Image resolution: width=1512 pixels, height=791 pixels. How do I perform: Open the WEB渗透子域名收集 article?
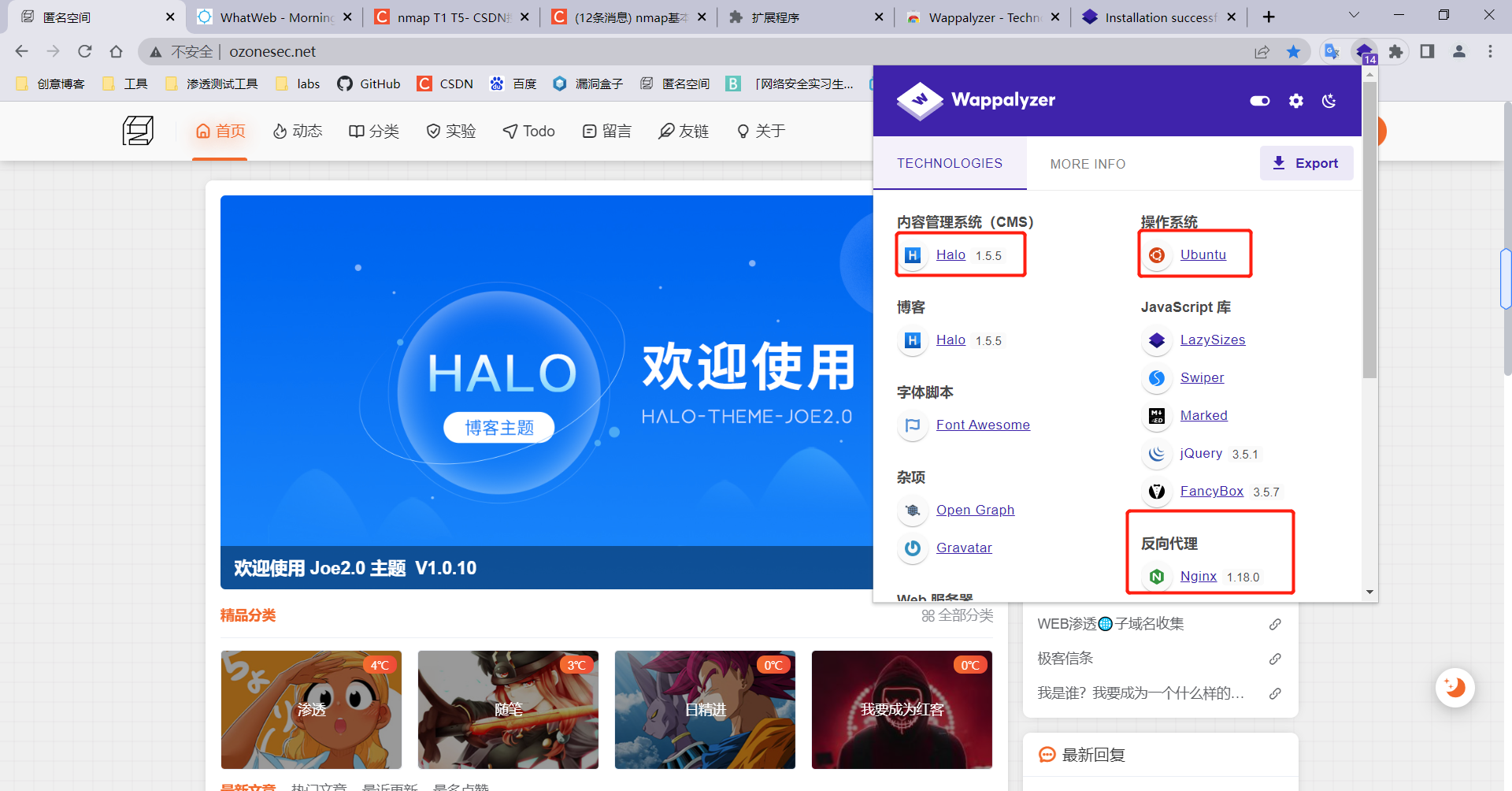[1110, 623]
